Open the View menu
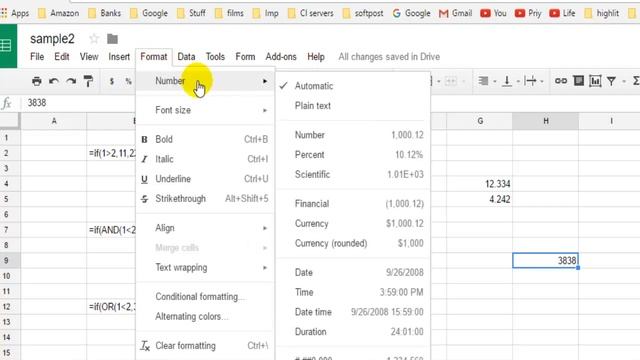The width and height of the screenshot is (640, 360). click(x=89, y=57)
